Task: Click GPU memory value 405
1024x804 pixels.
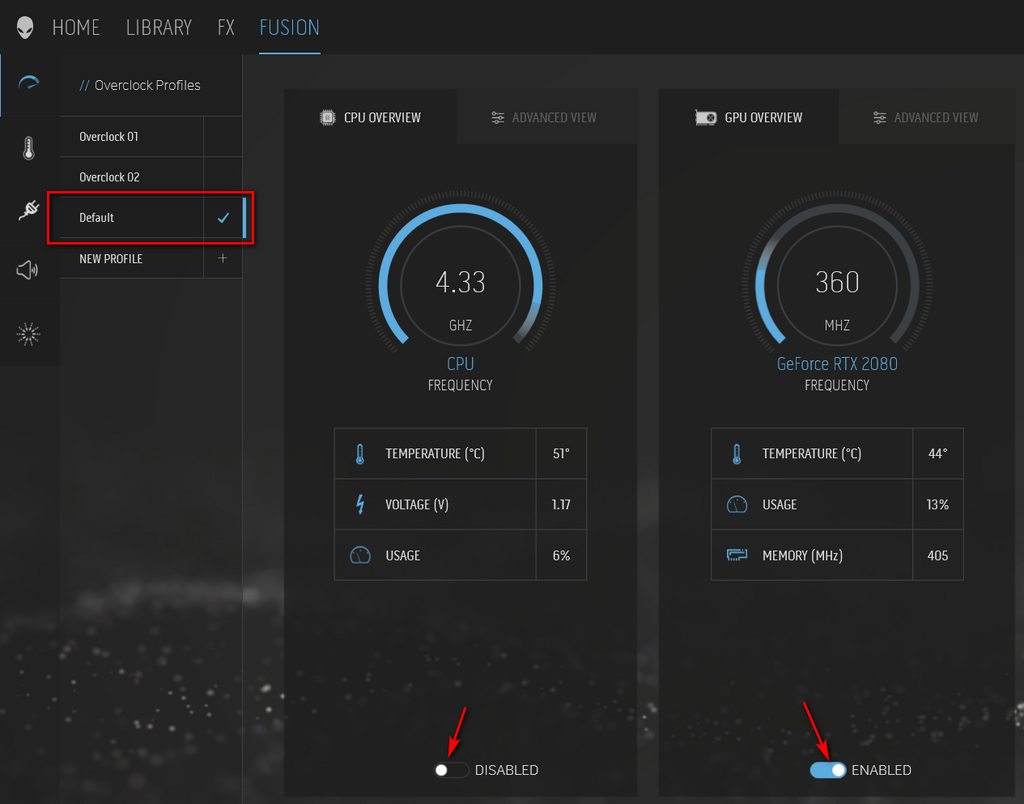Action: (938, 555)
